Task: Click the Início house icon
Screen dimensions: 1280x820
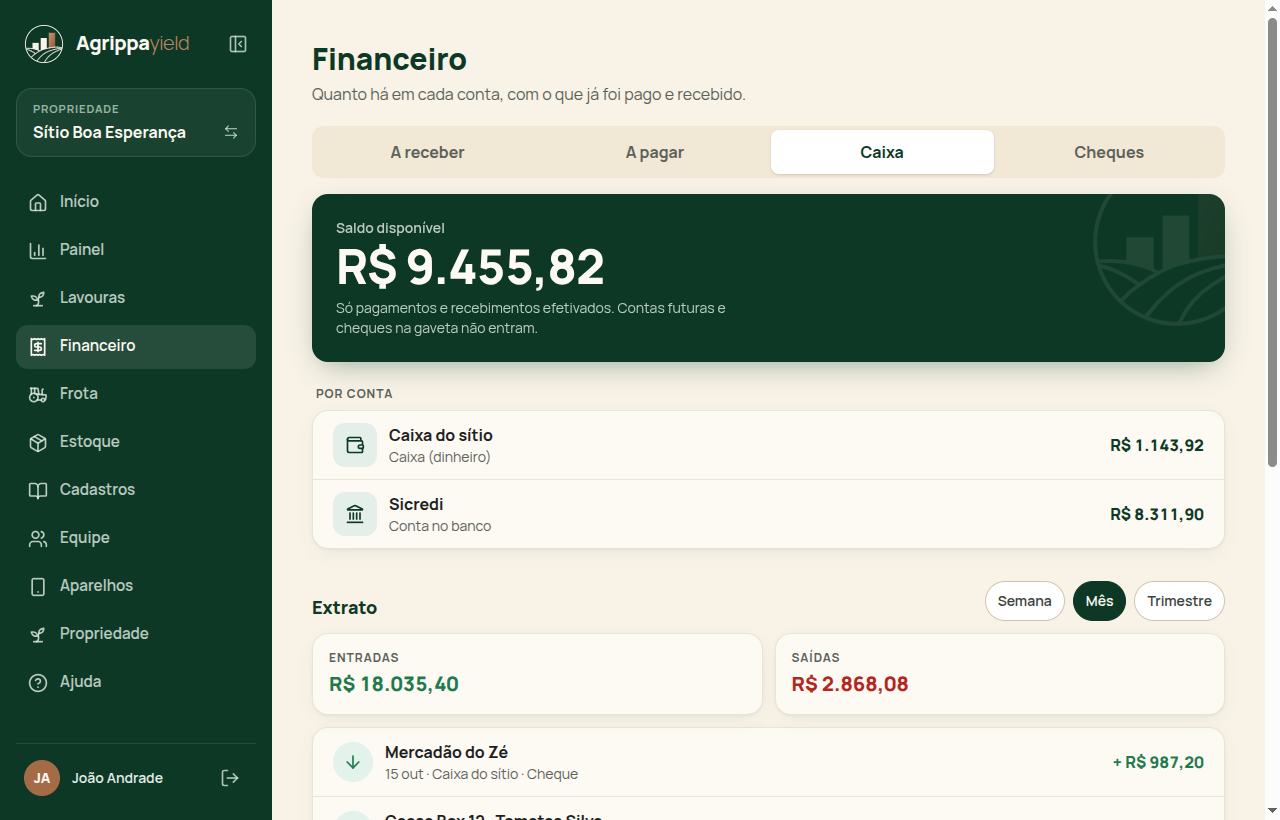Action: (38, 202)
